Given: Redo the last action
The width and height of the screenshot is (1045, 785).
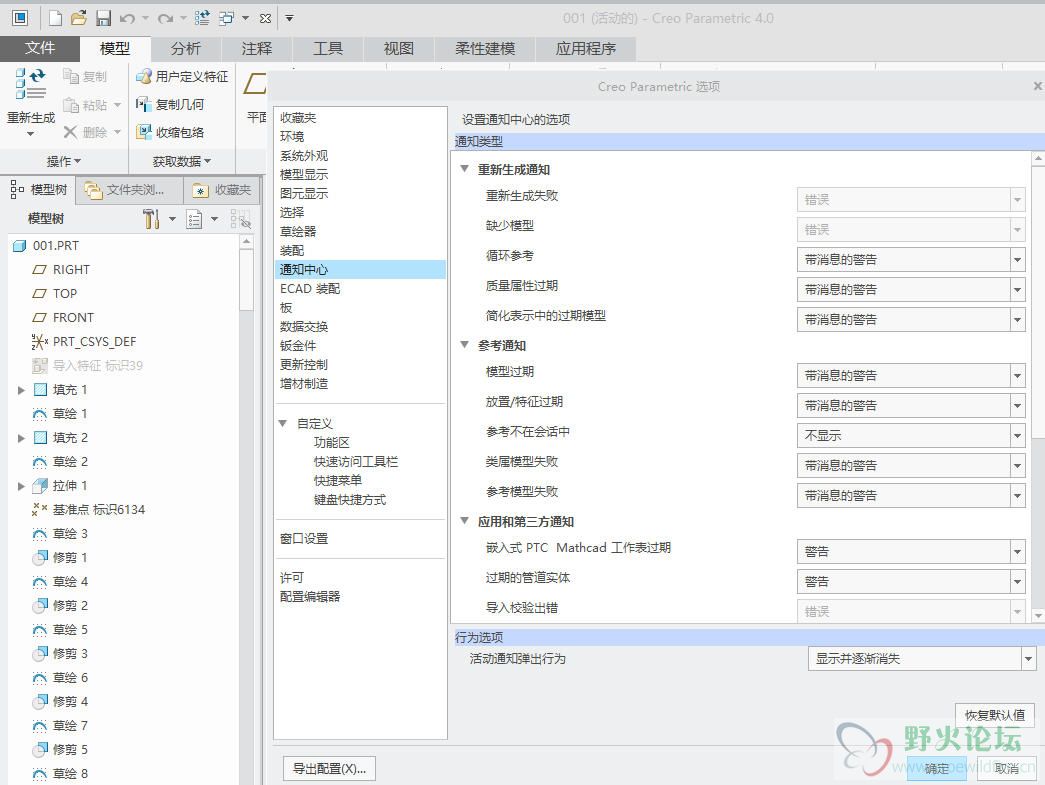Looking at the screenshot, I should point(165,19).
